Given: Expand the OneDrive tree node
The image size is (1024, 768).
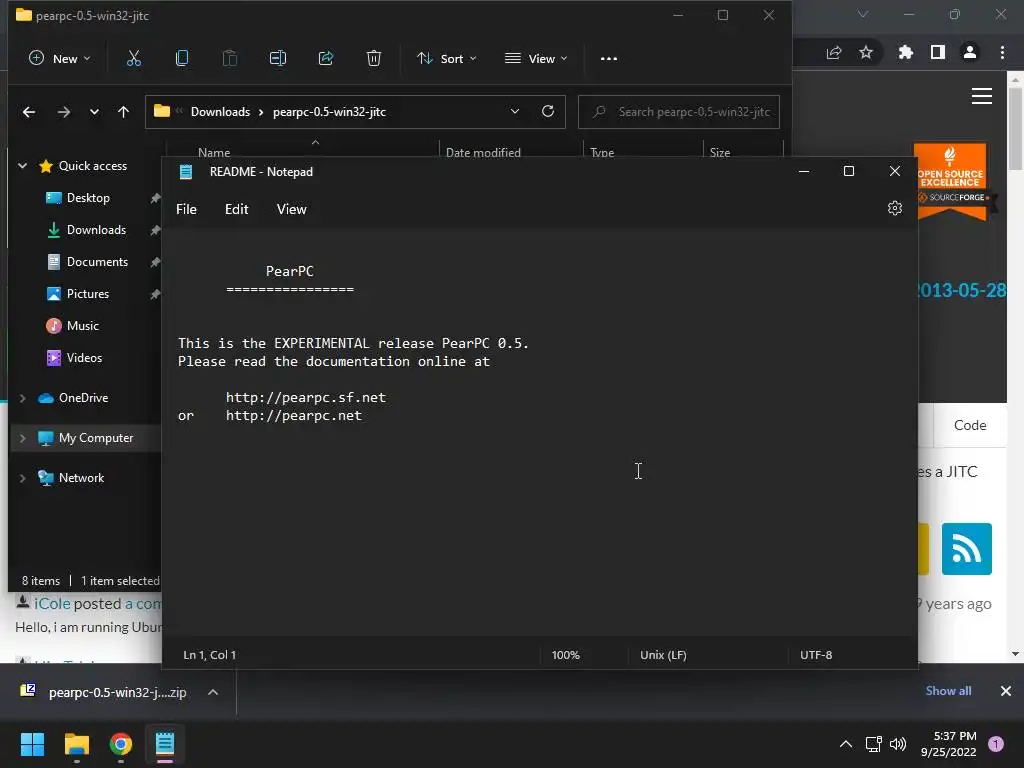Looking at the screenshot, I should pos(22,398).
